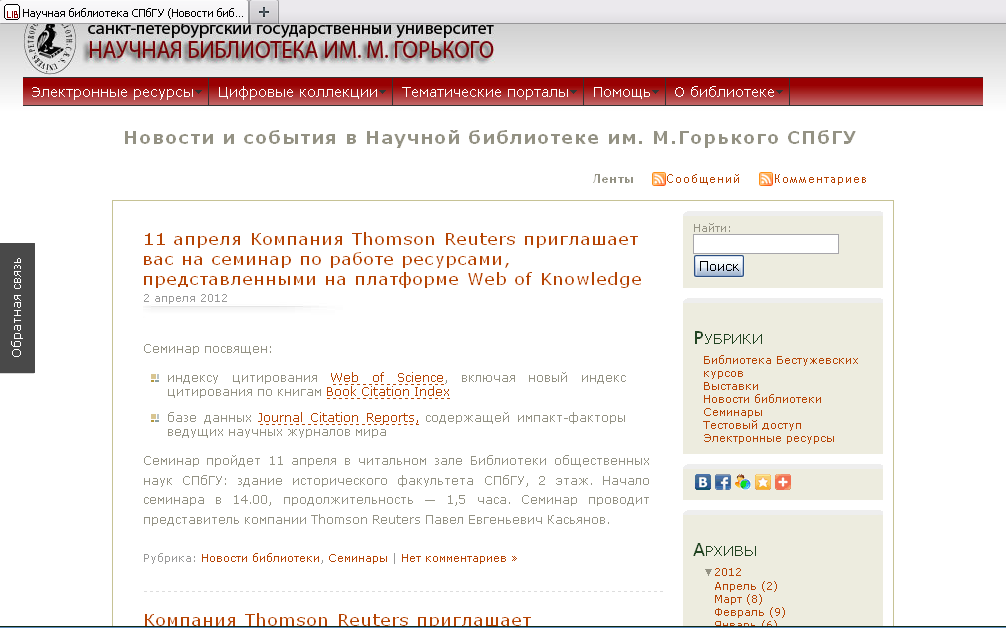Click the date 2 апреля 2012
The height and width of the screenshot is (628, 1006).
pos(185,298)
